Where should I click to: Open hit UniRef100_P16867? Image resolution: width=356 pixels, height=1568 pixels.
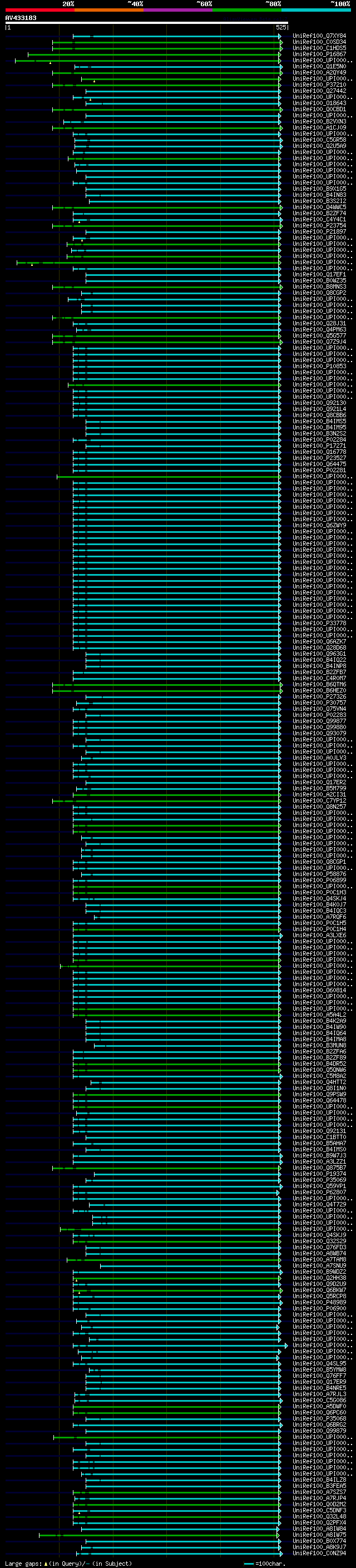pos(319,54)
